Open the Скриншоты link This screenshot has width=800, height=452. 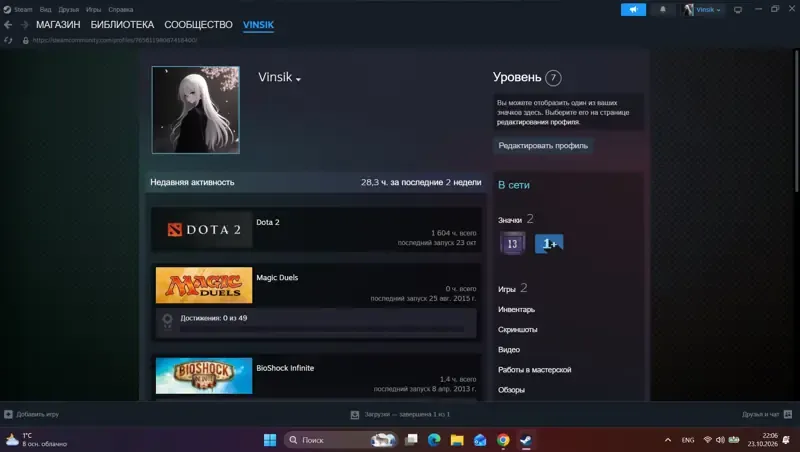(517, 329)
